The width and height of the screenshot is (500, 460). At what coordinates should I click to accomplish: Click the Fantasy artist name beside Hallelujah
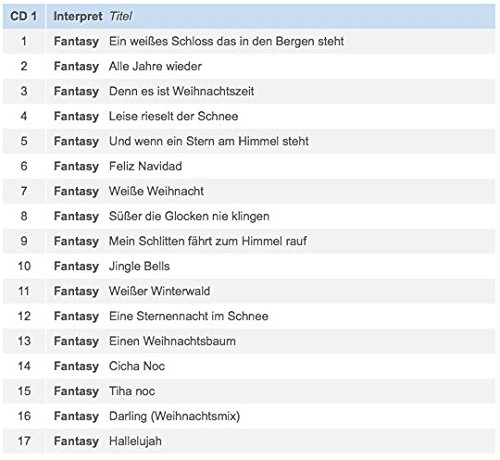click(x=76, y=441)
